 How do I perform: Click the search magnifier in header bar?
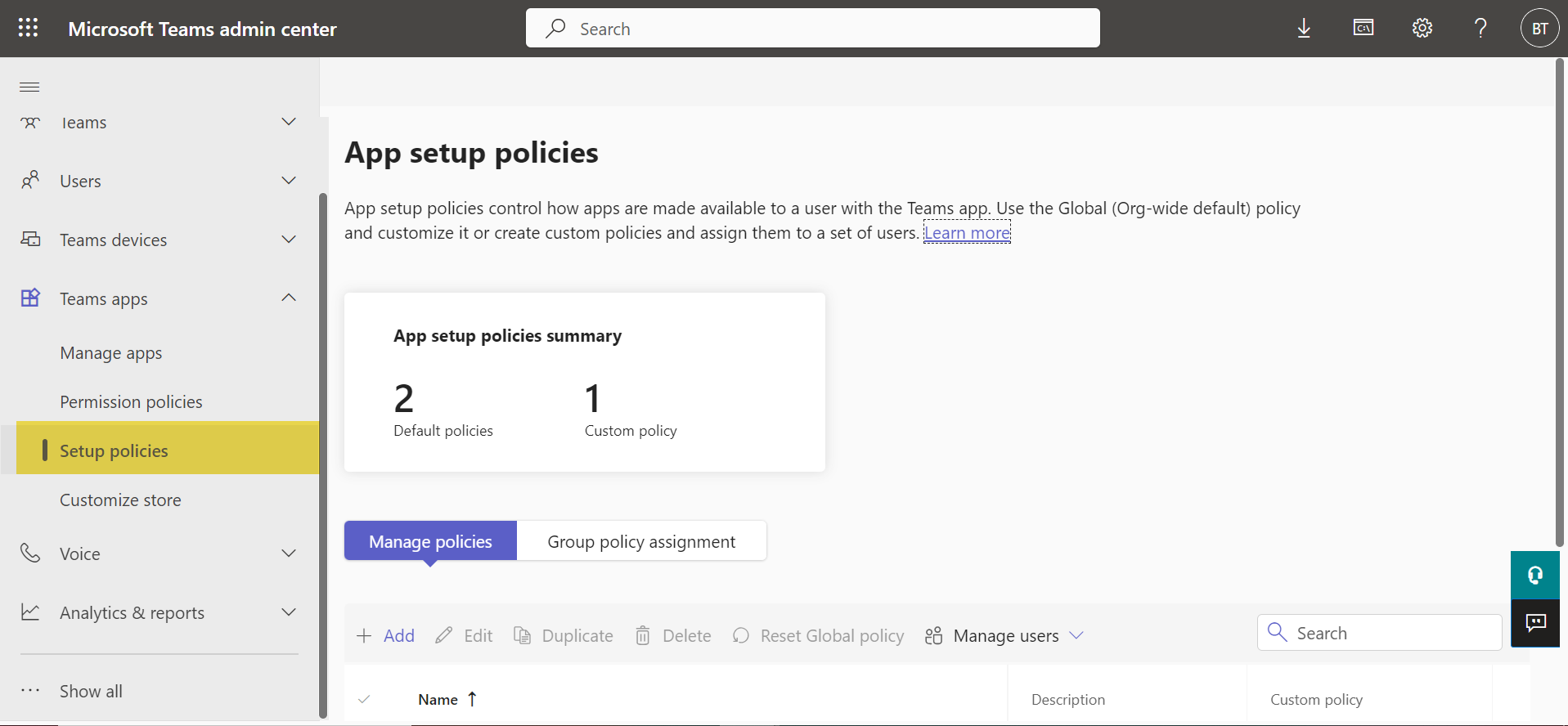coord(556,29)
